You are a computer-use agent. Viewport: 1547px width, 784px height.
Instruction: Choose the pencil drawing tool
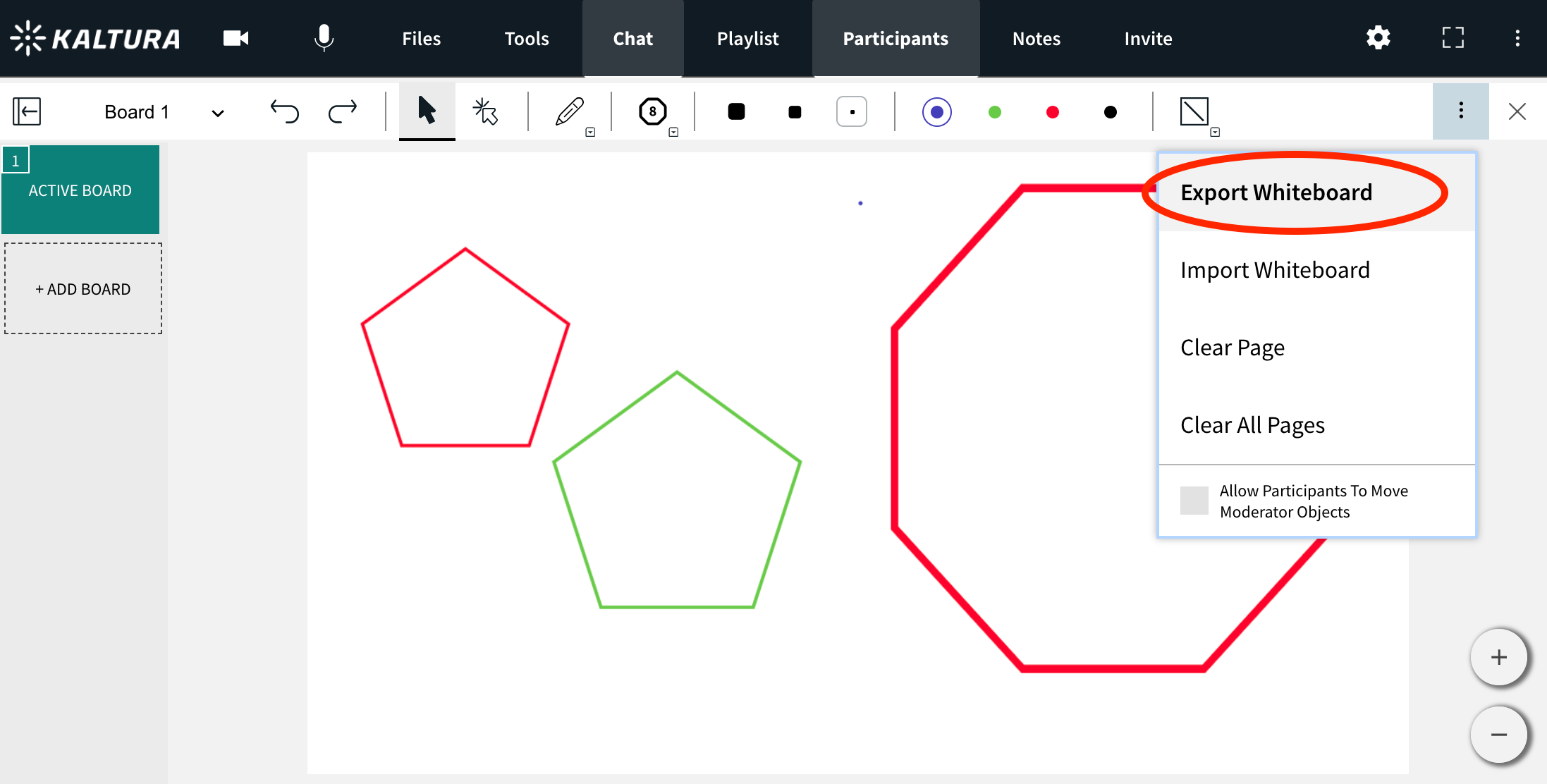pyautogui.click(x=569, y=111)
